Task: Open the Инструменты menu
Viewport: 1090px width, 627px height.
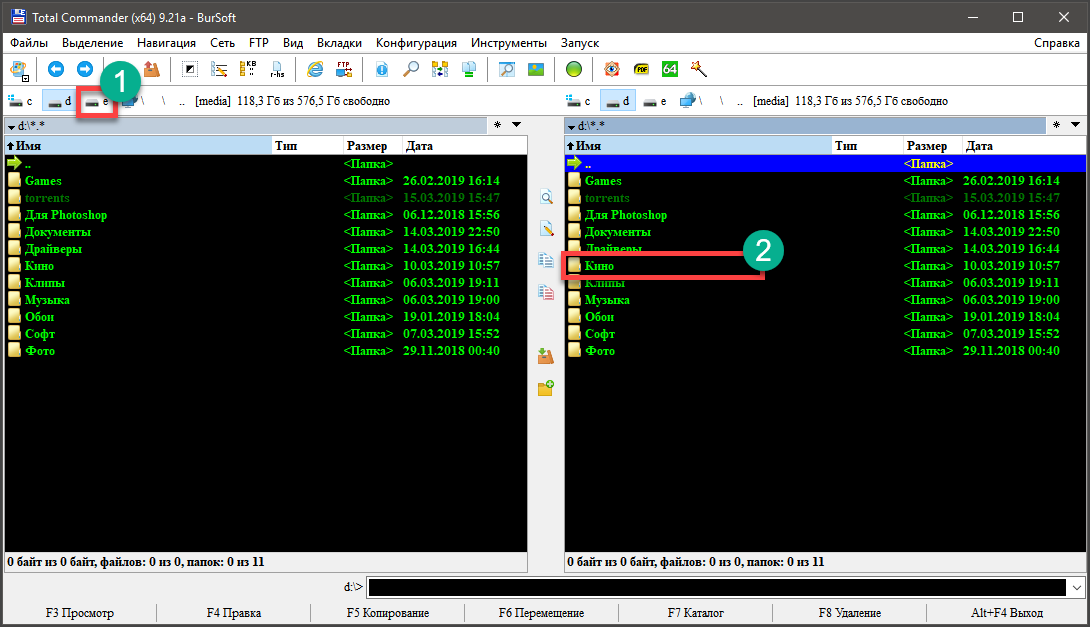Action: [508, 43]
